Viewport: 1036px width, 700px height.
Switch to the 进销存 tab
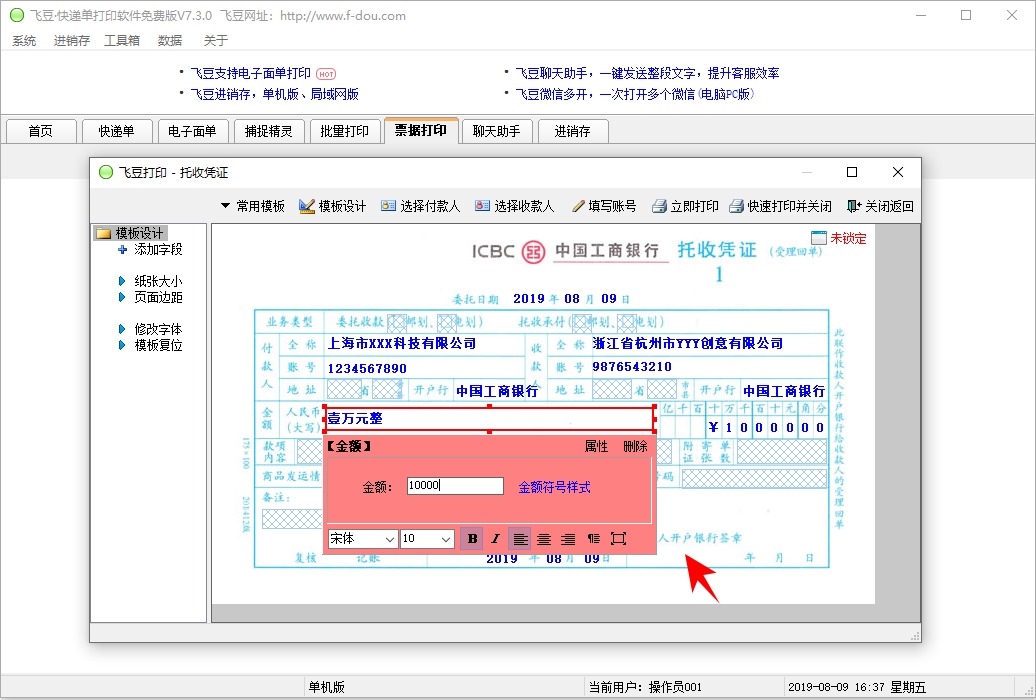pyautogui.click(x=573, y=131)
